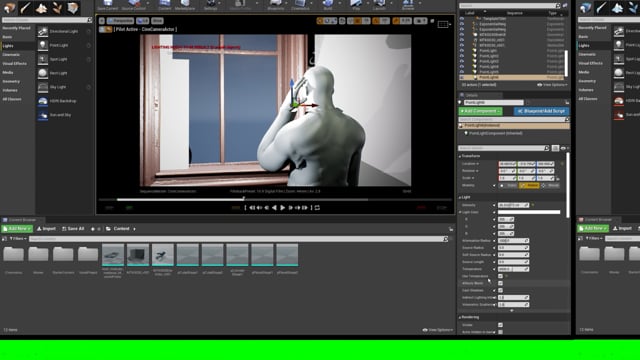
Task: Select the Sun and Sky icon
Action: coord(42,115)
